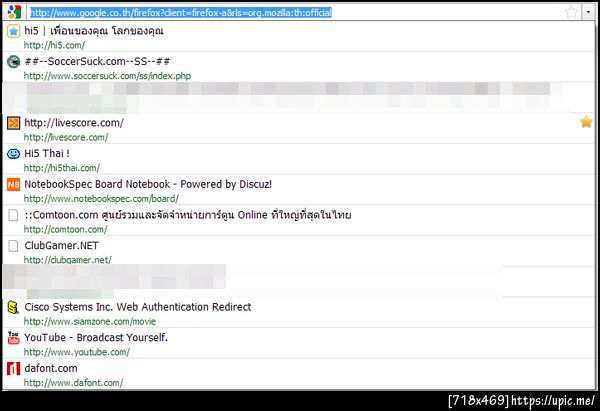Click the SoccerSuck.com soccer ball favicon
This screenshot has width=600, height=411.
13,62
